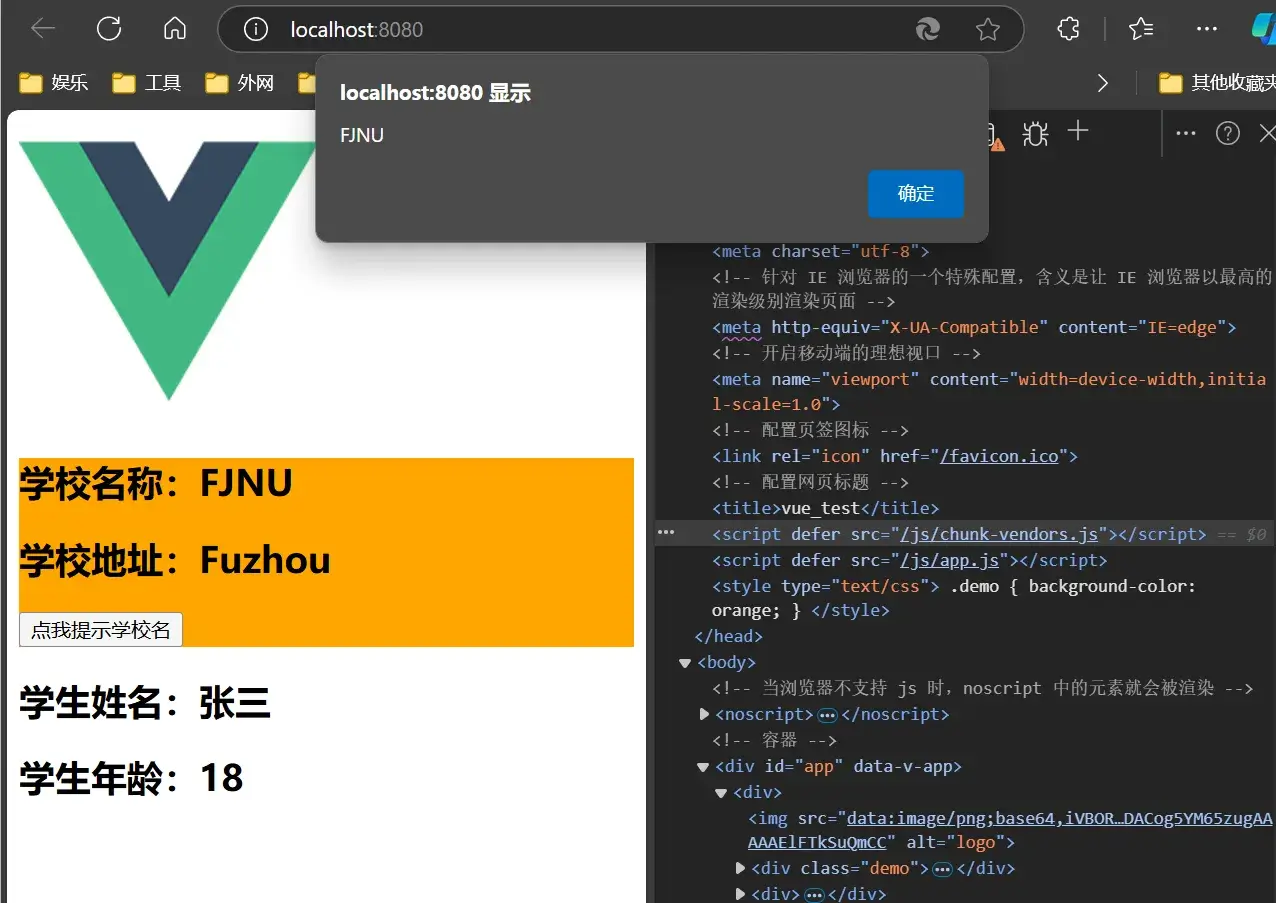Viewport: 1276px width, 903px height.
Task: Collapse the div id app node
Action: [x=703, y=766]
